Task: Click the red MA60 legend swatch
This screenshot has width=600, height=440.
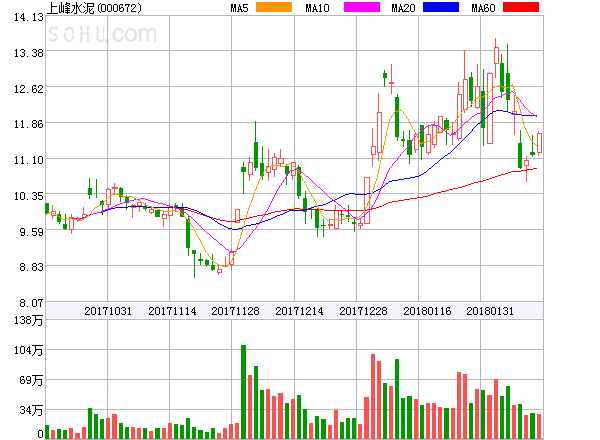Action: tap(521, 7)
